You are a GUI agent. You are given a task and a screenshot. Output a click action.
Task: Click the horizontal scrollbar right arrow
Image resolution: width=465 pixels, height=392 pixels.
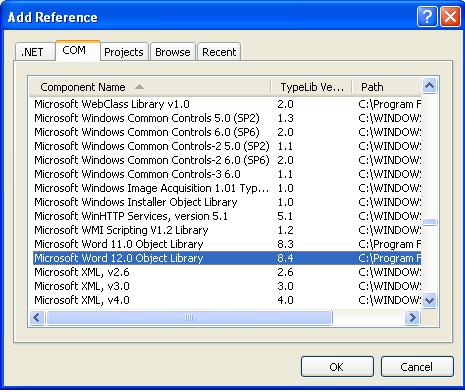[x=412, y=317]
